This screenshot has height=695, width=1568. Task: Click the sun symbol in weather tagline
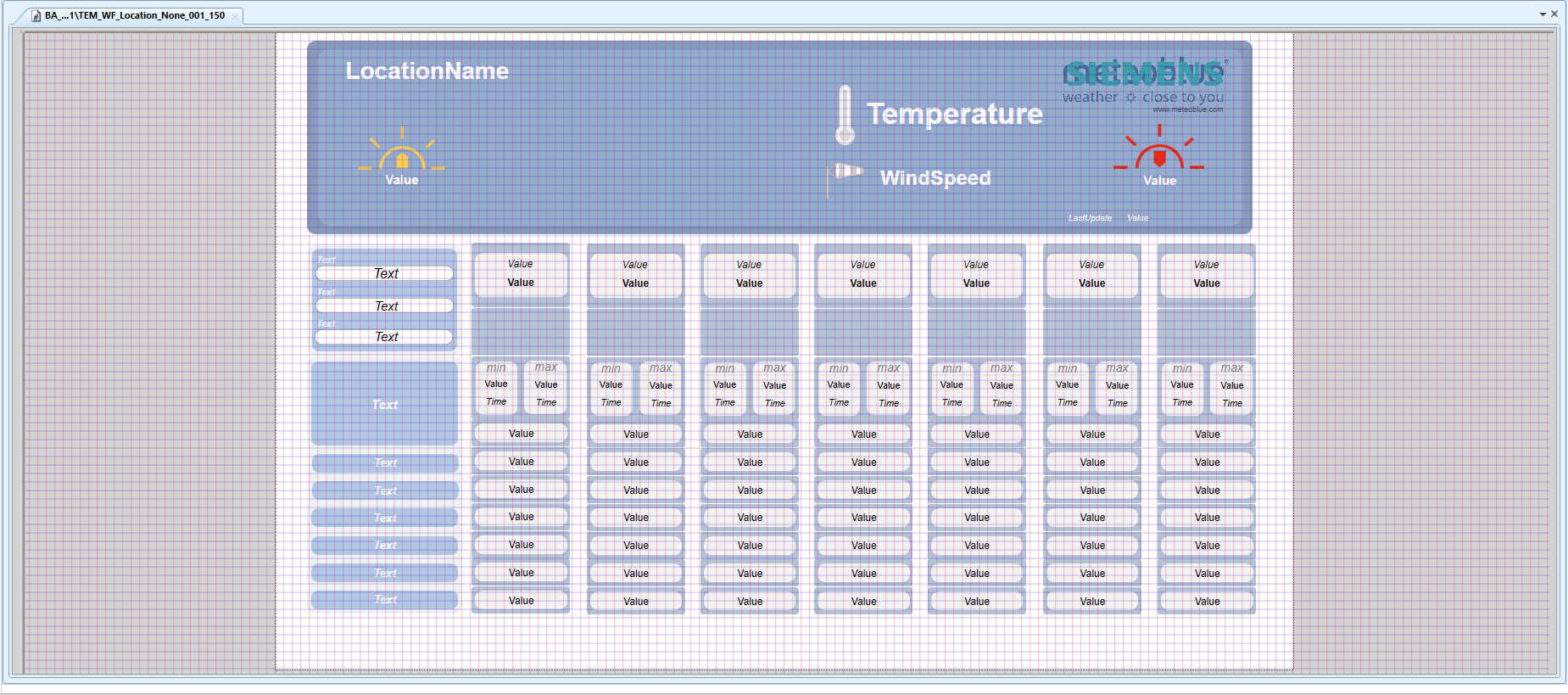(x=1130, y=98)
